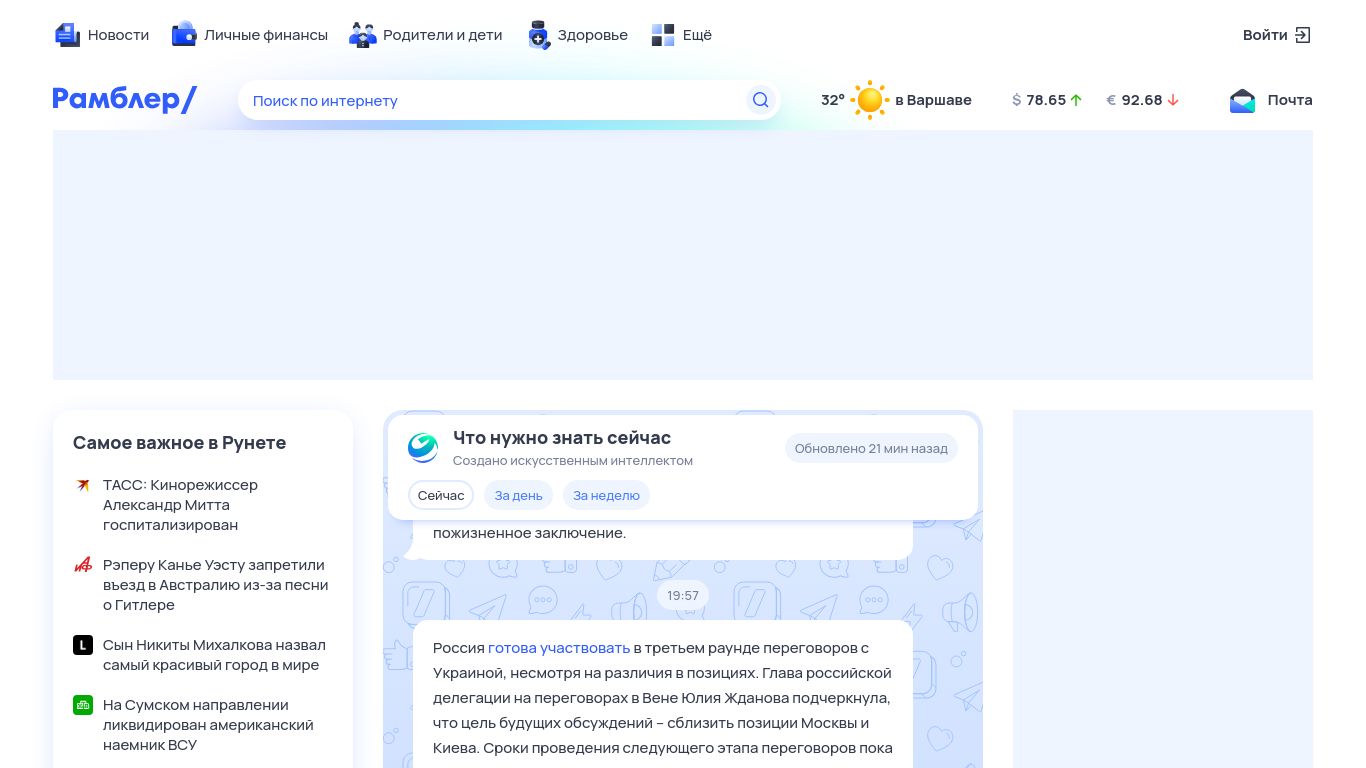Open the Почта mail link

[1271, 100]
